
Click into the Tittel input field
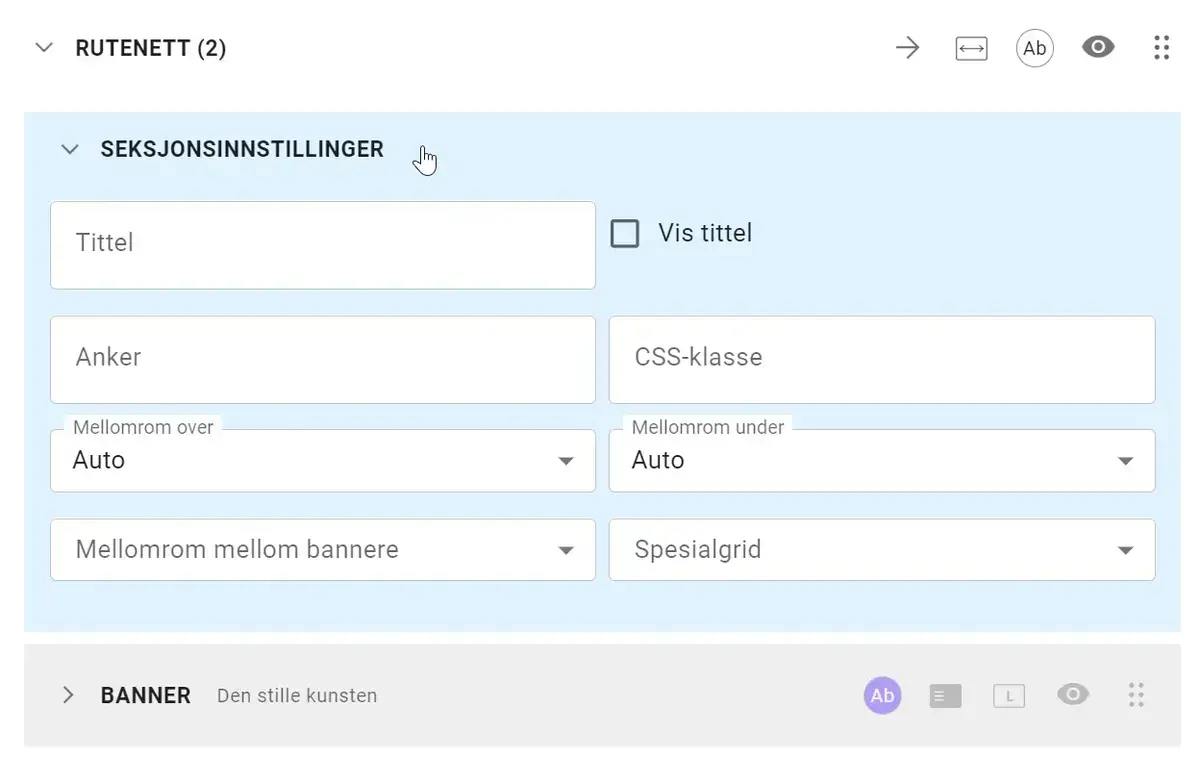(322, 244)
